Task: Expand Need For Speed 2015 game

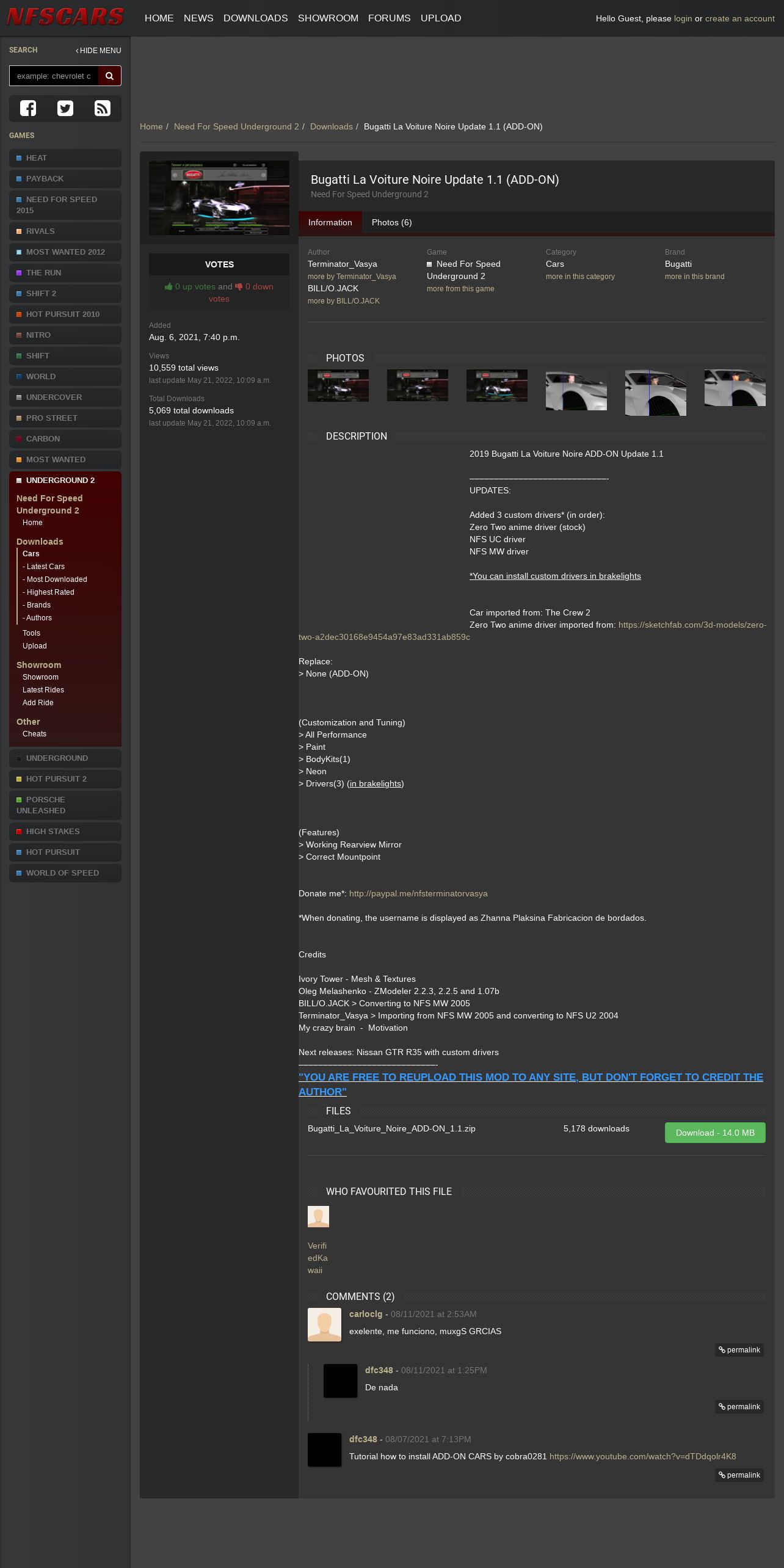Action: [65, 205]
